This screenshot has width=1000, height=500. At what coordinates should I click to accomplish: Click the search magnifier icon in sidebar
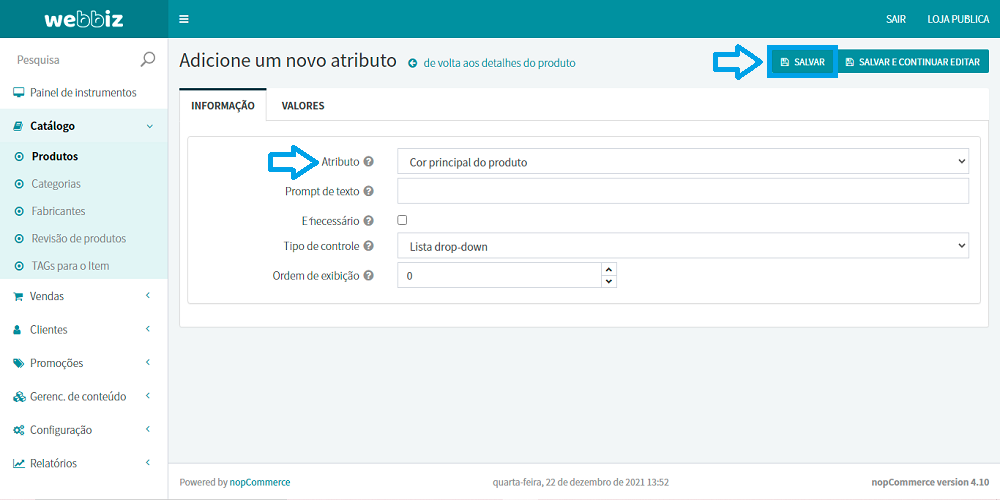tap(148, 59)
